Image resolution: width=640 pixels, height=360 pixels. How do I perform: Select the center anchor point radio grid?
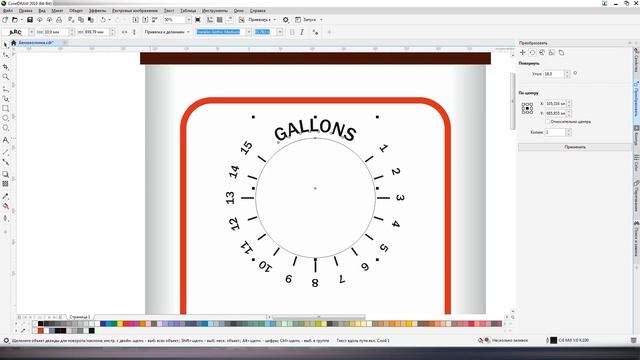click(527, 108)
